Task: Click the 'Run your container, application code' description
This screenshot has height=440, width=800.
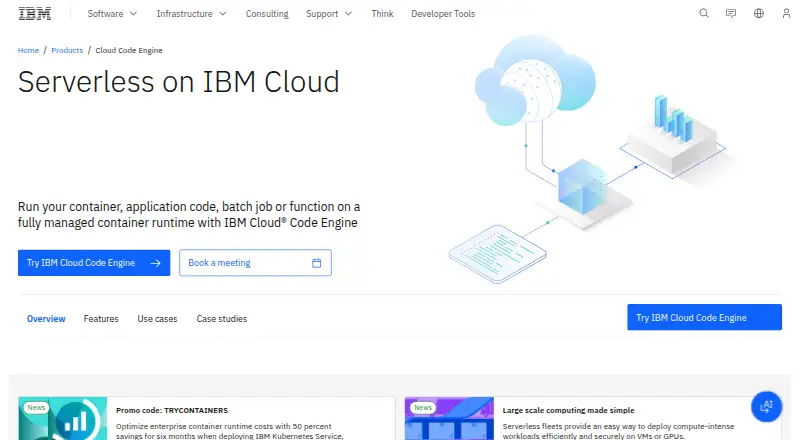Action: tap(189, 214)
